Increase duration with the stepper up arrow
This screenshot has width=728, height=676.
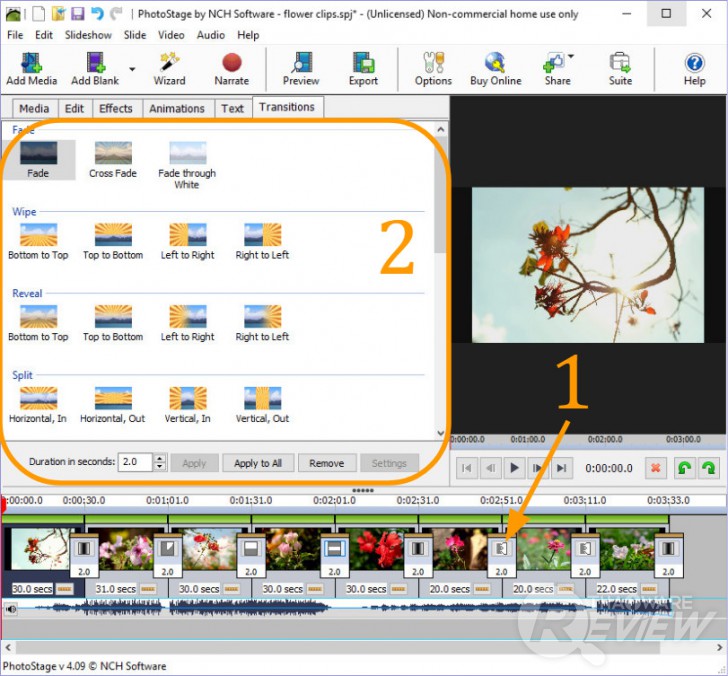pyautogui.click(x=160, y=458)
